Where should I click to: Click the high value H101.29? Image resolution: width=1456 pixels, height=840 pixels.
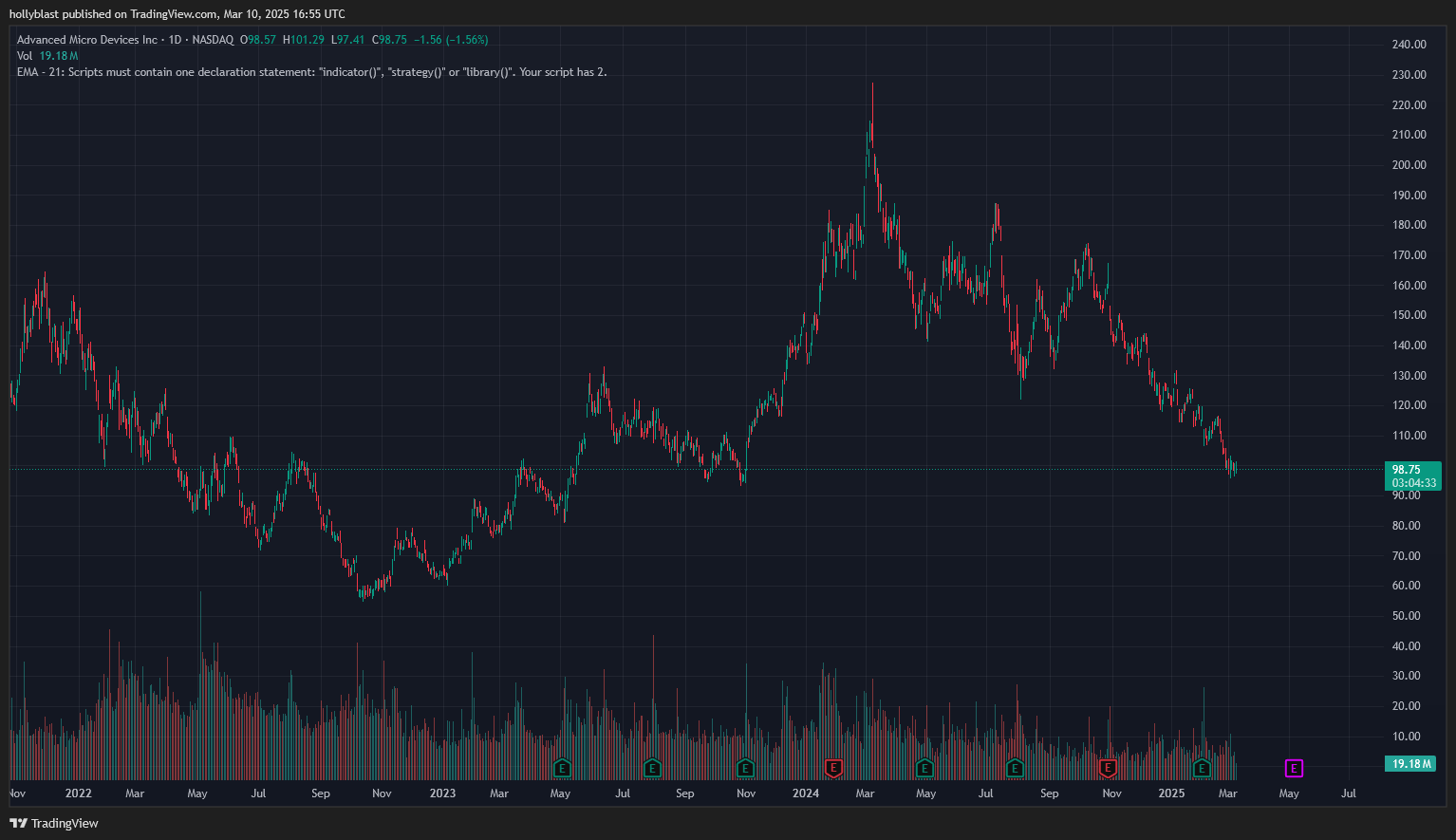click(x=304, y=40)
